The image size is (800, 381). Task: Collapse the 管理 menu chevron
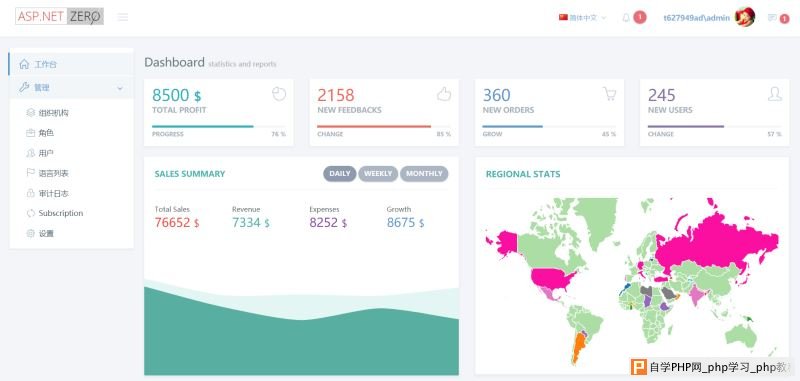coord(120,88)
